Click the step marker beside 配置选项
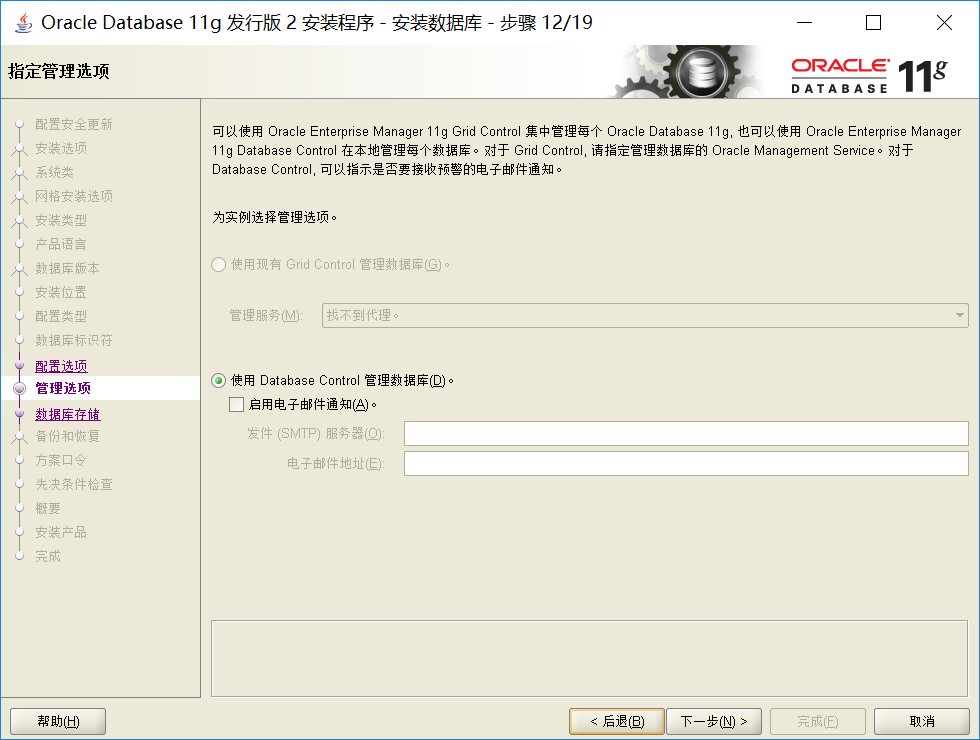 [19, 365]
